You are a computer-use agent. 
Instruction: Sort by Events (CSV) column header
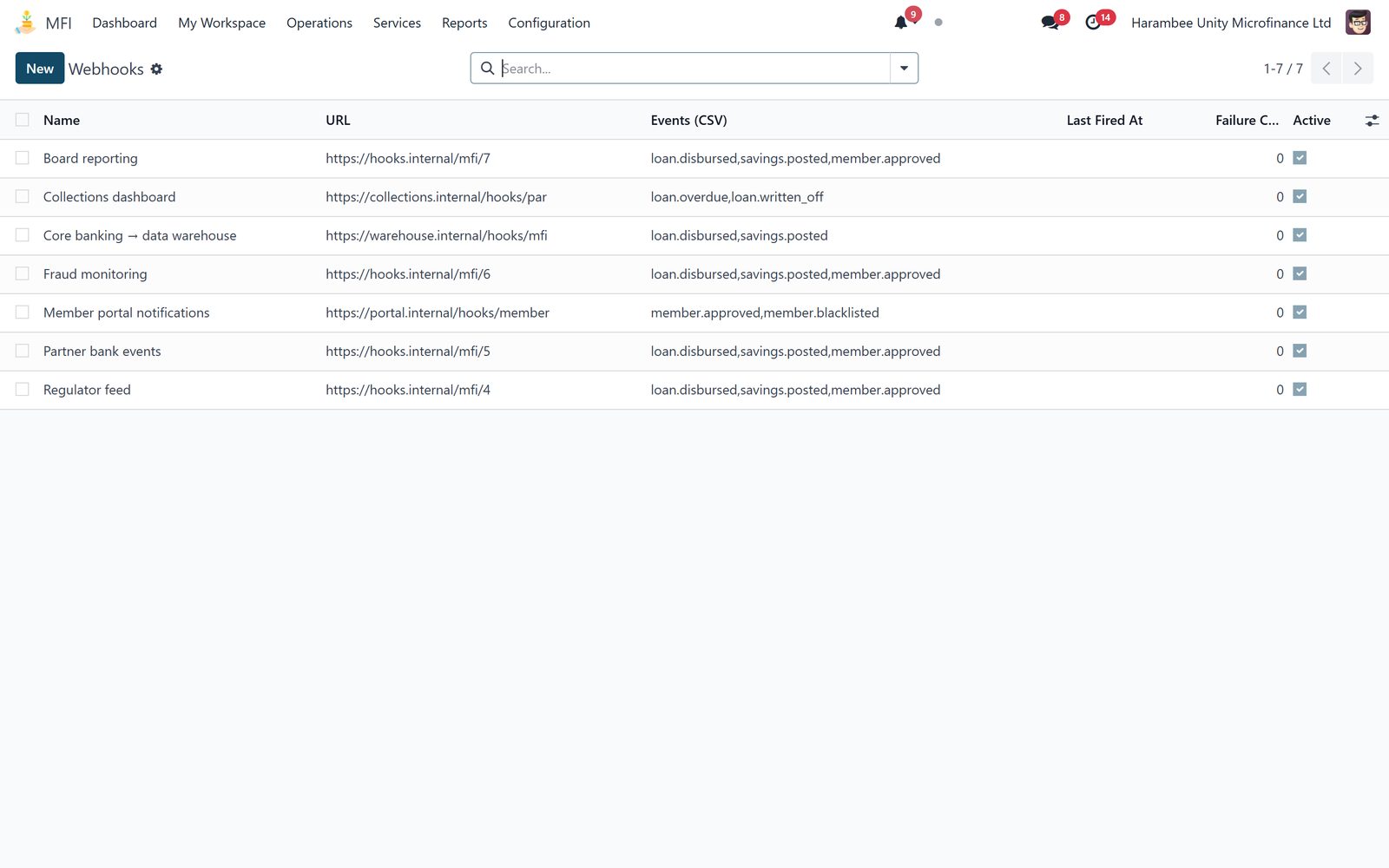click(x=688, y=121)
